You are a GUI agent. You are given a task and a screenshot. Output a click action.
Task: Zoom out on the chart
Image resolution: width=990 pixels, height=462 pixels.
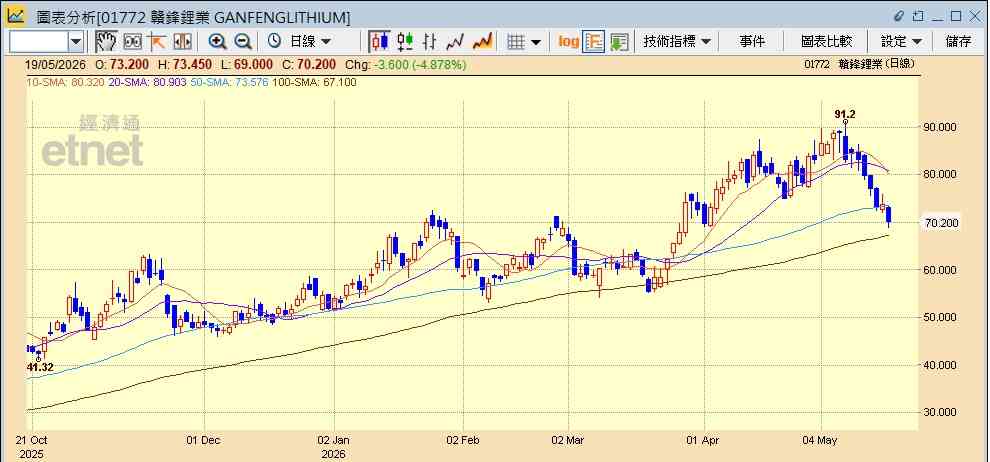pyautogui.click(x=243, y=42)
